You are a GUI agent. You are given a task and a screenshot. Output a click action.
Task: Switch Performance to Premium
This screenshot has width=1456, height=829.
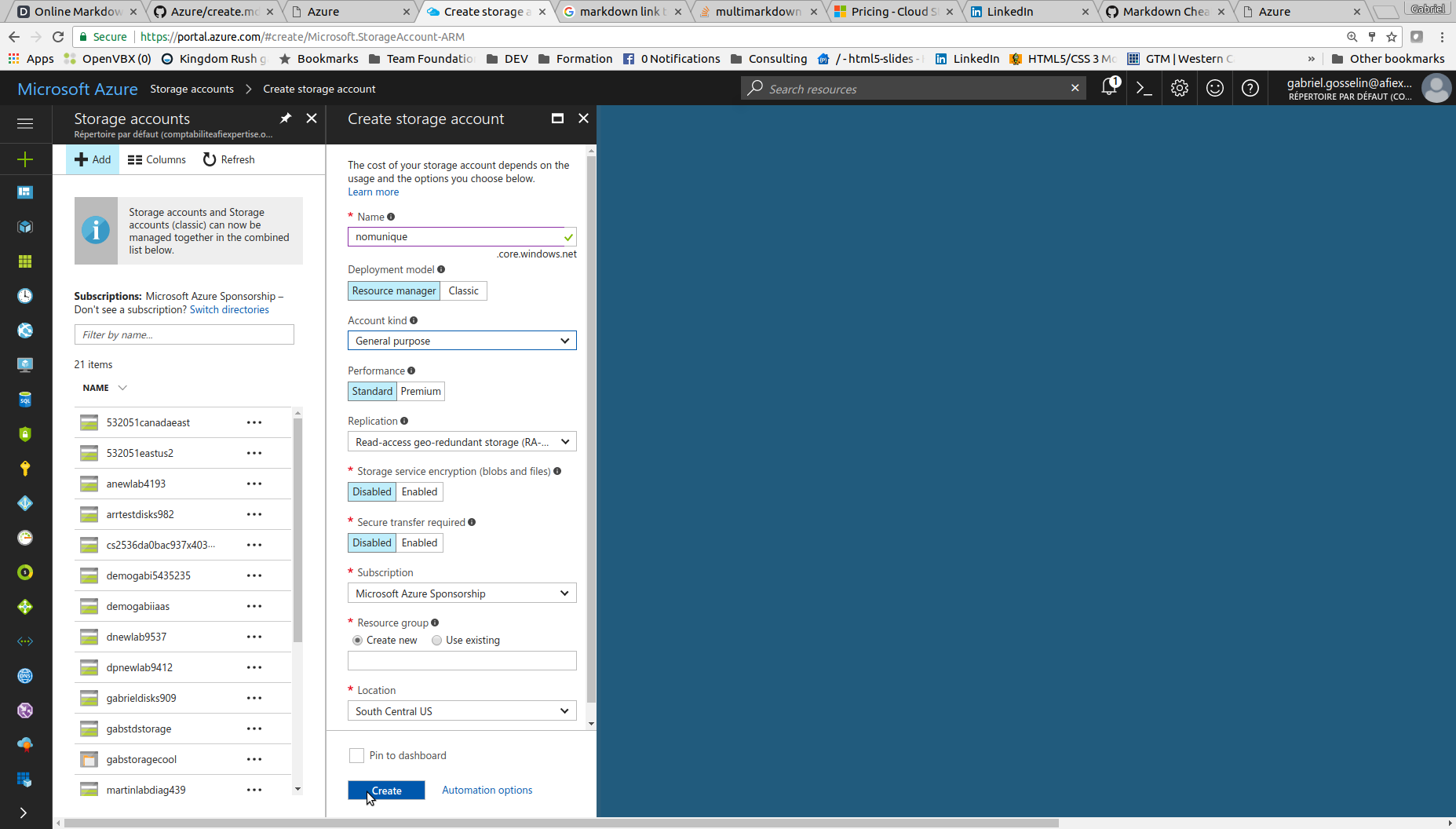tap(421, 391)
